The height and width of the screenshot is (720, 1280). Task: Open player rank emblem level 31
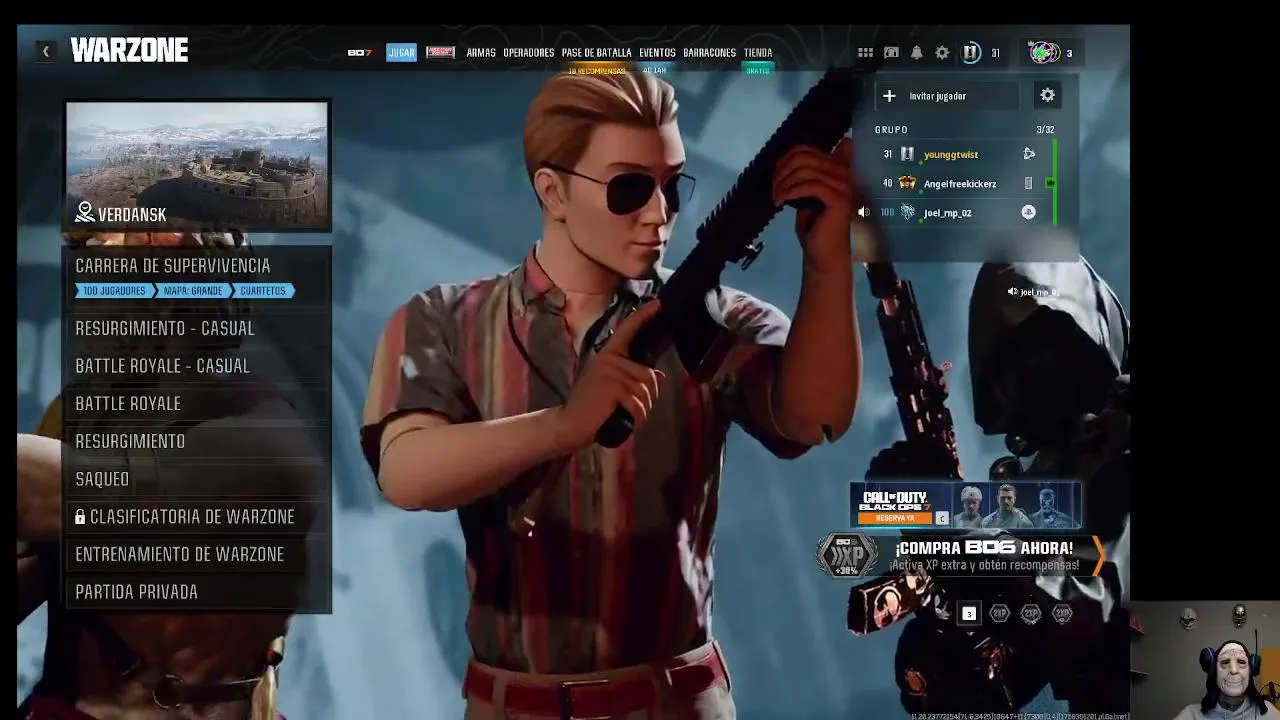971,53
